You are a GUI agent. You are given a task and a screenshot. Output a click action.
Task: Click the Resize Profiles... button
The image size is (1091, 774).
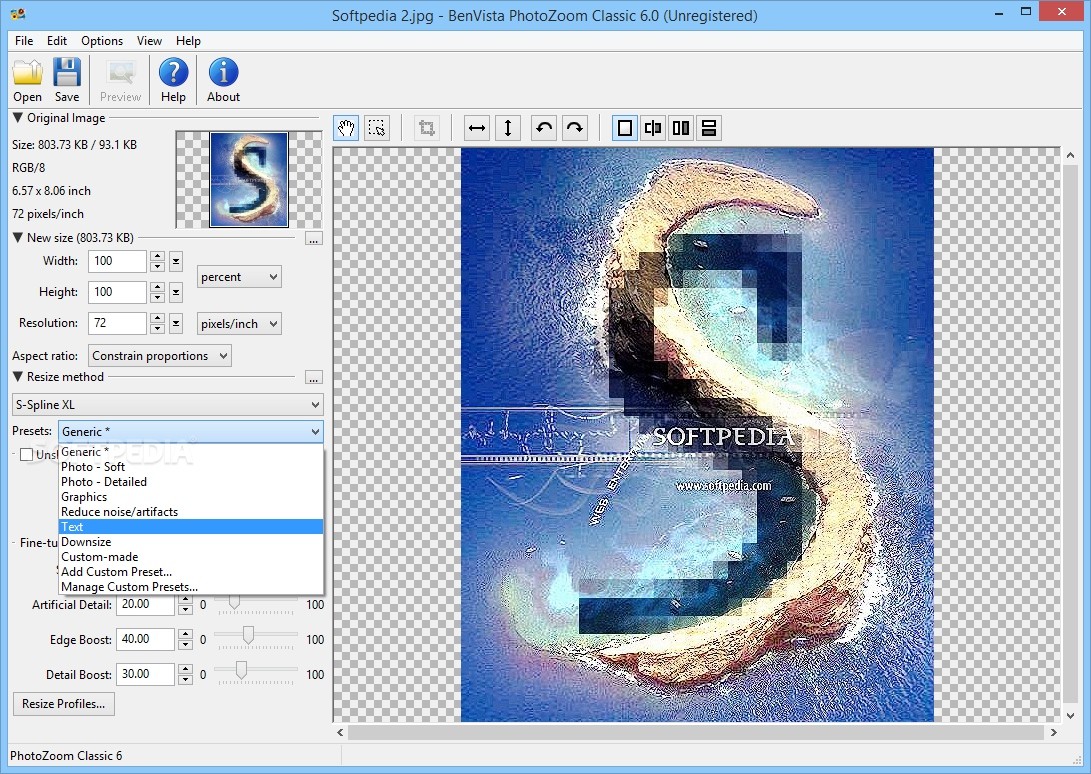tap(63, 704)
